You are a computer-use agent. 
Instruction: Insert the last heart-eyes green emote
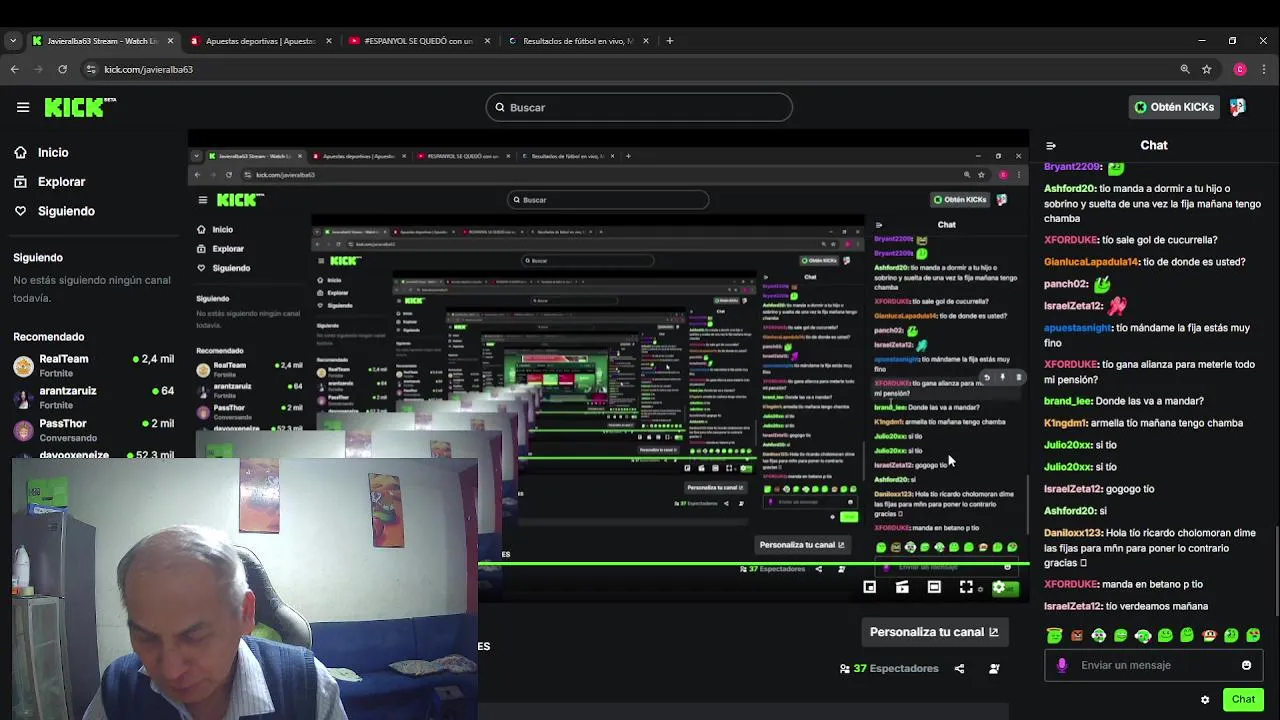1253,635
